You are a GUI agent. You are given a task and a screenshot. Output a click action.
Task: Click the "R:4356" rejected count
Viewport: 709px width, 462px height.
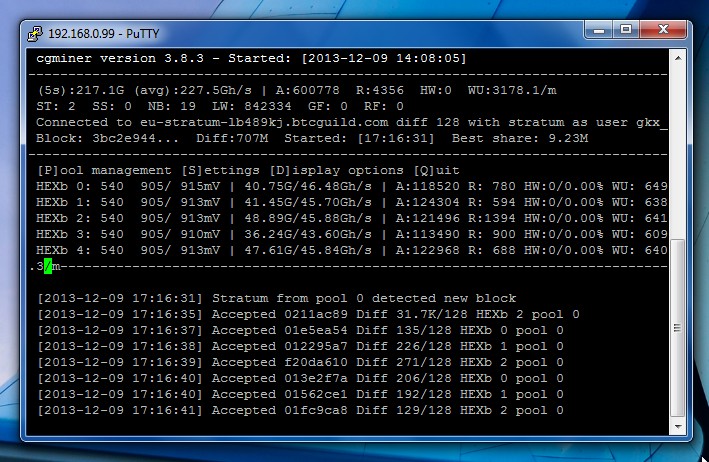click(380, 90)
